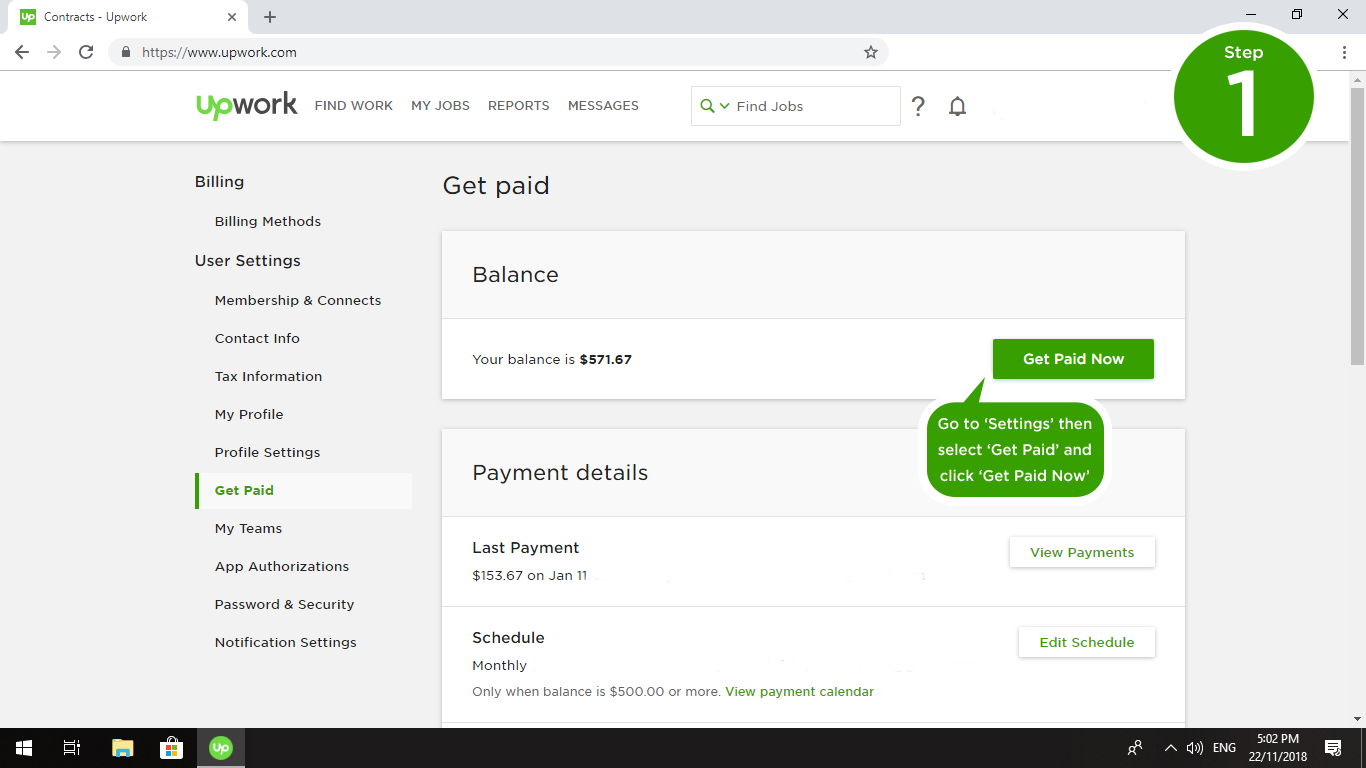Click the Get Paid Now button
The height and width of the screenshot is (768, 1366).
1073,359
